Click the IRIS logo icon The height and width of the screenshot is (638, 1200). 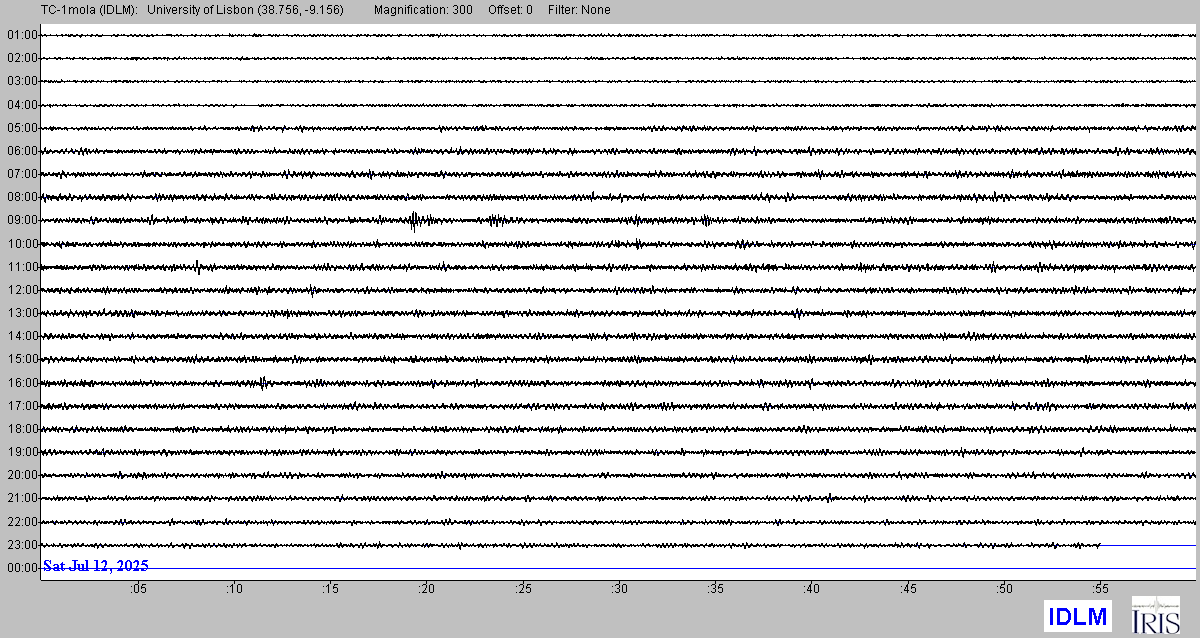click(x=1156, y=615)
